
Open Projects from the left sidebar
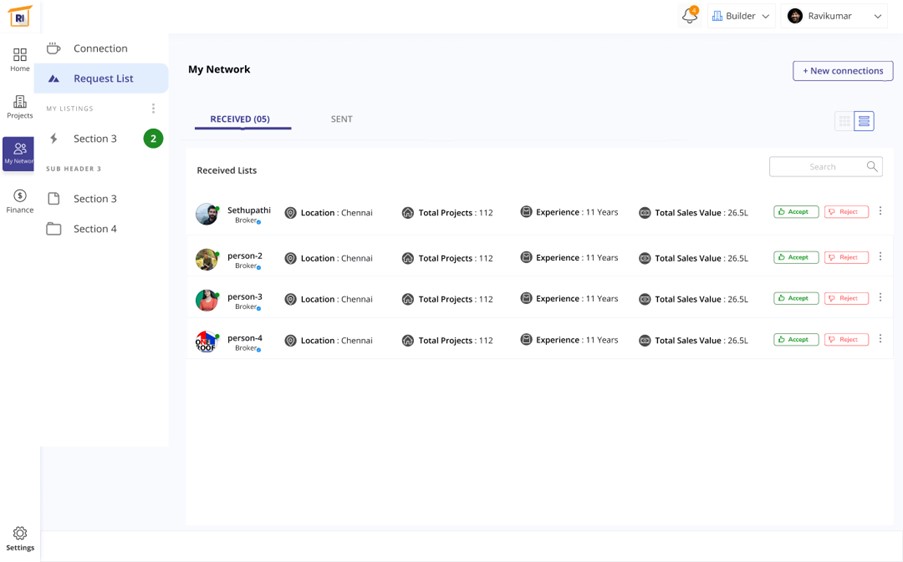coord(20,106)
